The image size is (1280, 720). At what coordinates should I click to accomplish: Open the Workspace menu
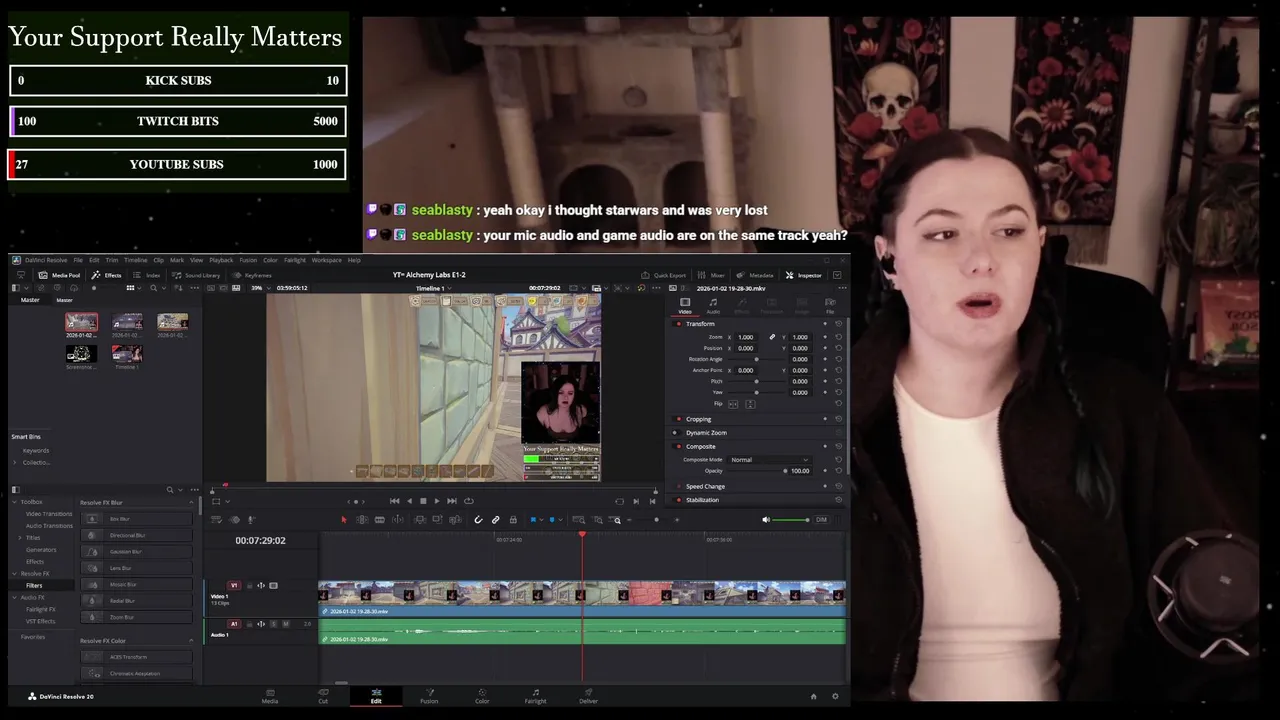click(326, 260)
